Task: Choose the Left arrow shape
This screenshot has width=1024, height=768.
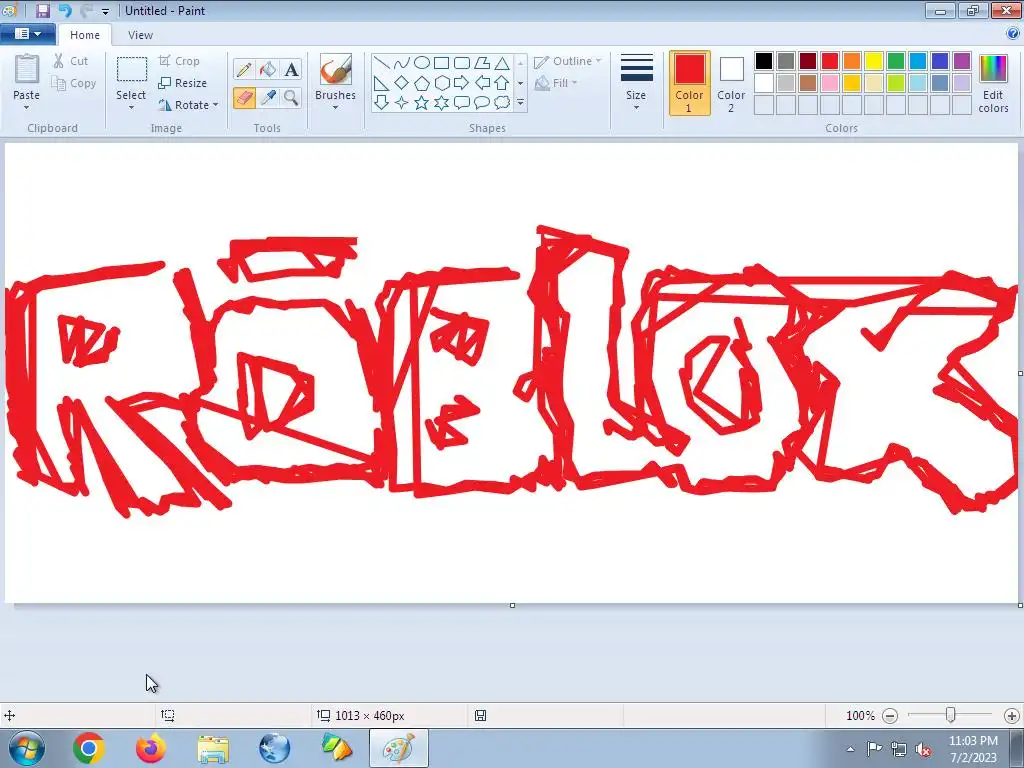Action: pos(482,83)
